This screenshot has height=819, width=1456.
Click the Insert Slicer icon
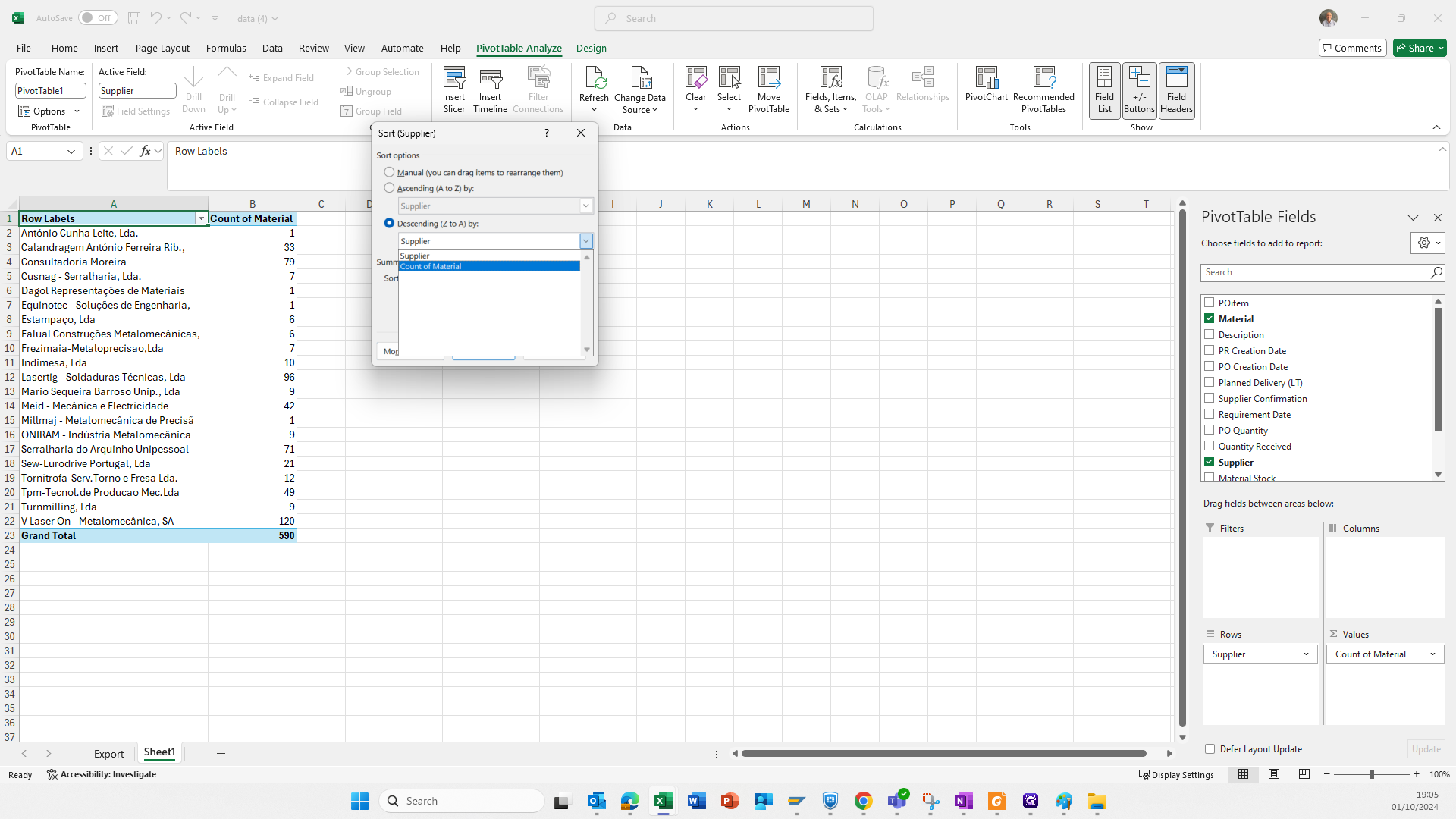point(453,89)
